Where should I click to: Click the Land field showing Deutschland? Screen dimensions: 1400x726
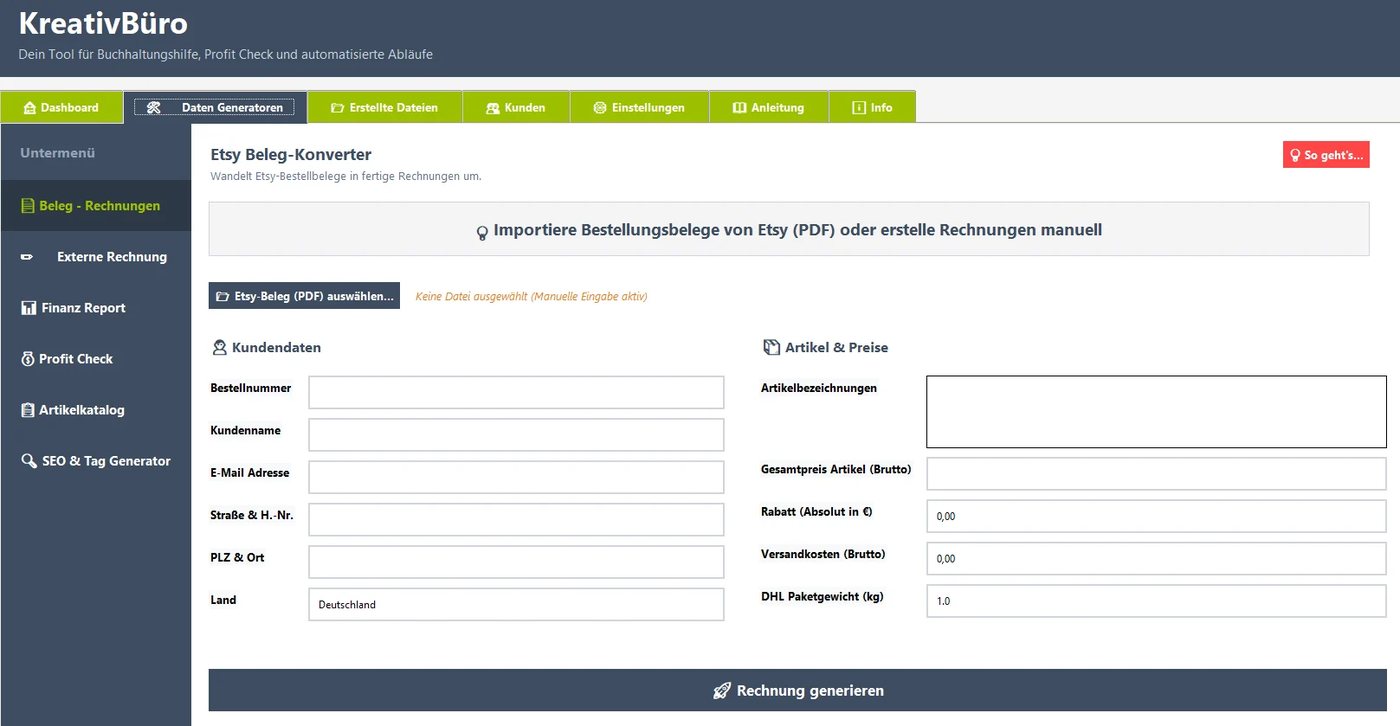point(516,604)
